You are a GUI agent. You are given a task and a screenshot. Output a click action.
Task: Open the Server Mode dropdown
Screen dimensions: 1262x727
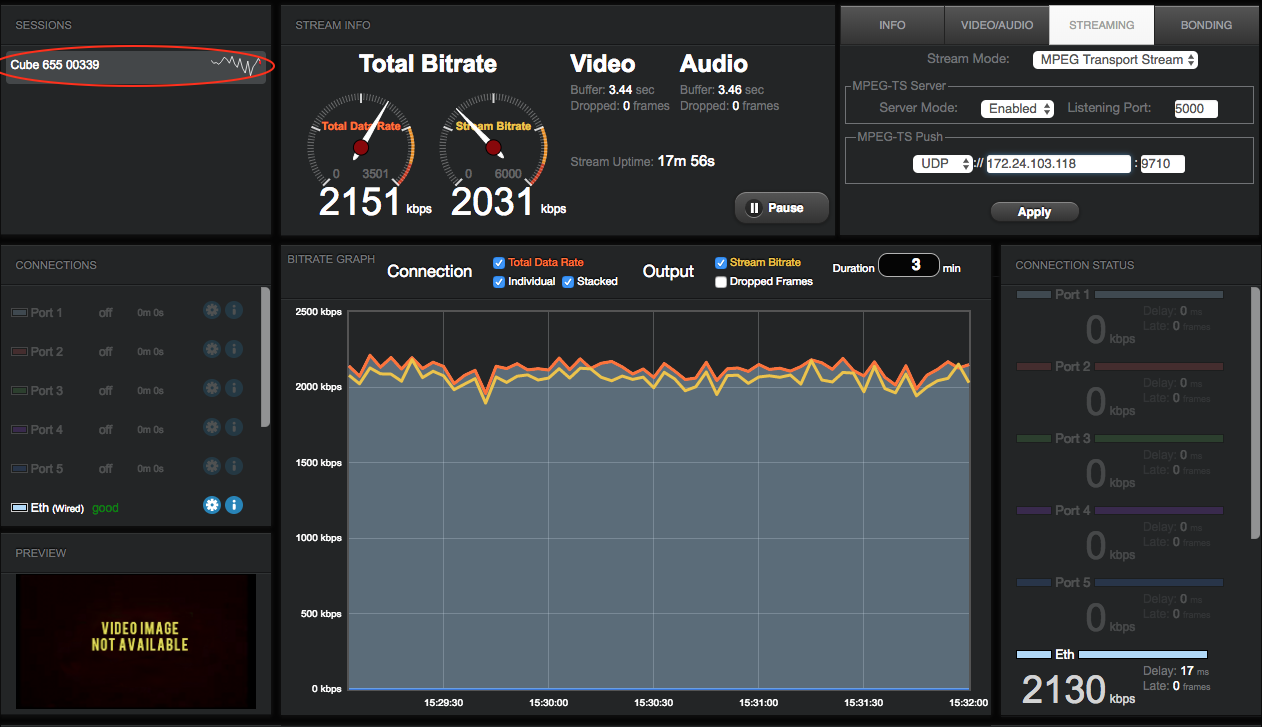1017,109
